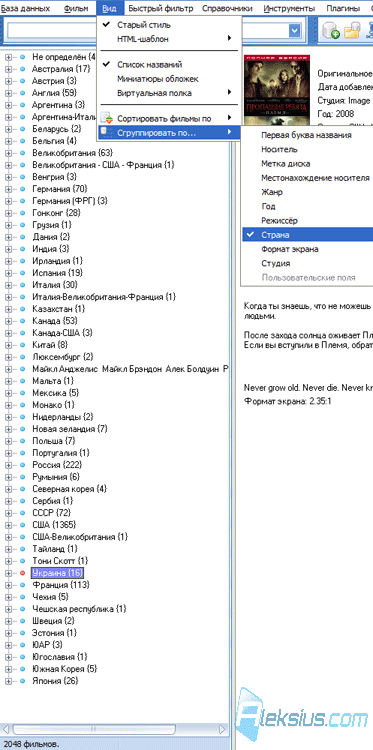Viewport: 373px width, 750px height.
Task: Select the Италия (30) row
Action: (x=55, y=285)
